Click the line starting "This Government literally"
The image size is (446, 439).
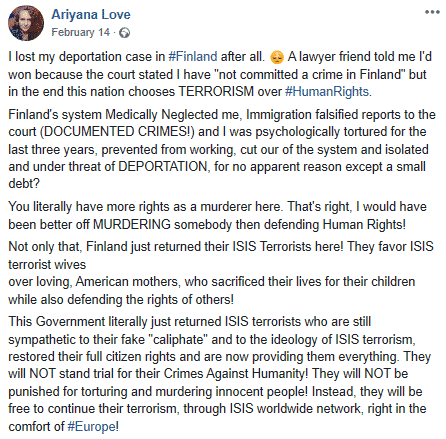click(x=189, y=322)
